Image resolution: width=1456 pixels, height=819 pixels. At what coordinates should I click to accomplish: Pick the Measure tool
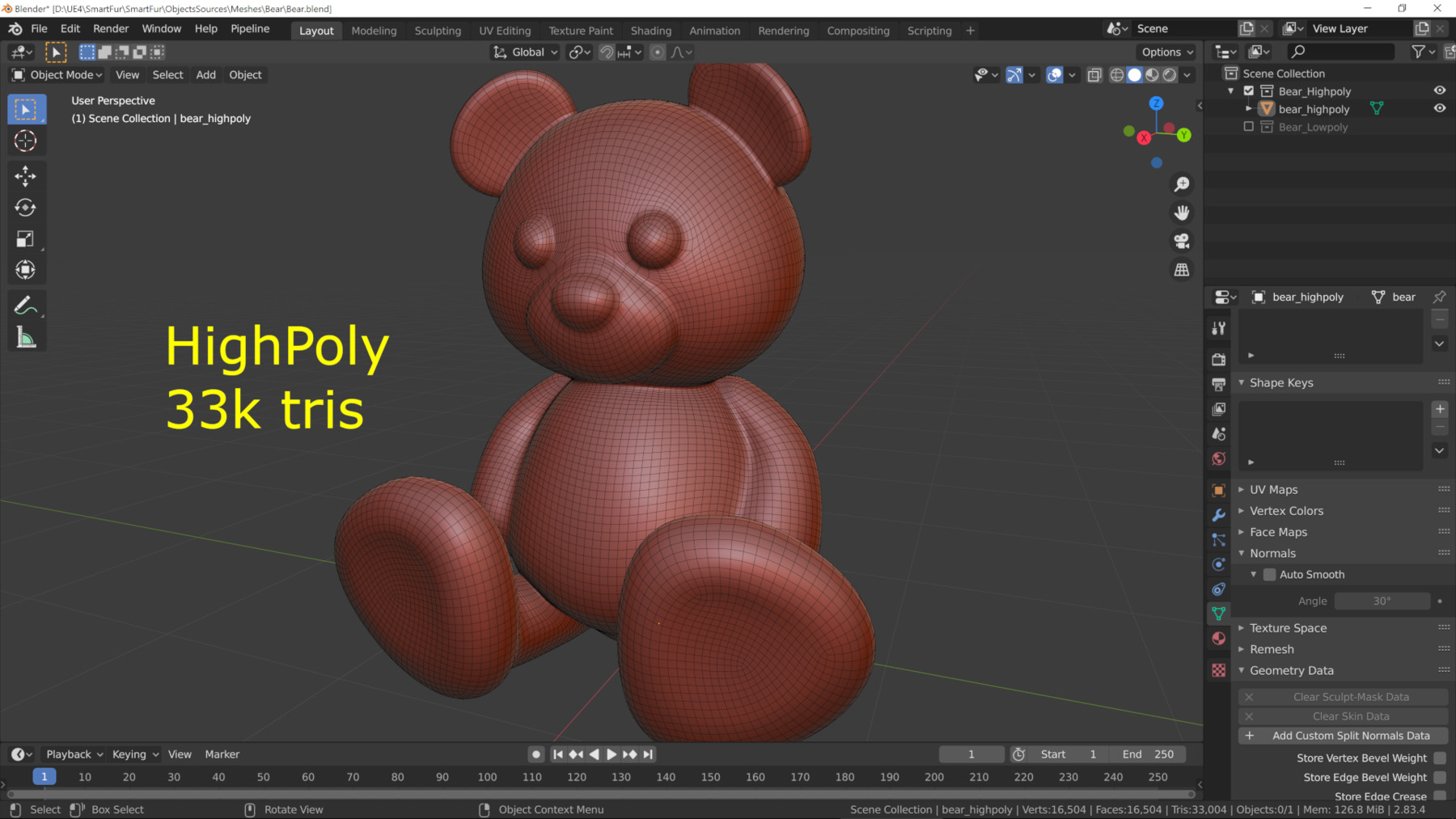[26, 338]
